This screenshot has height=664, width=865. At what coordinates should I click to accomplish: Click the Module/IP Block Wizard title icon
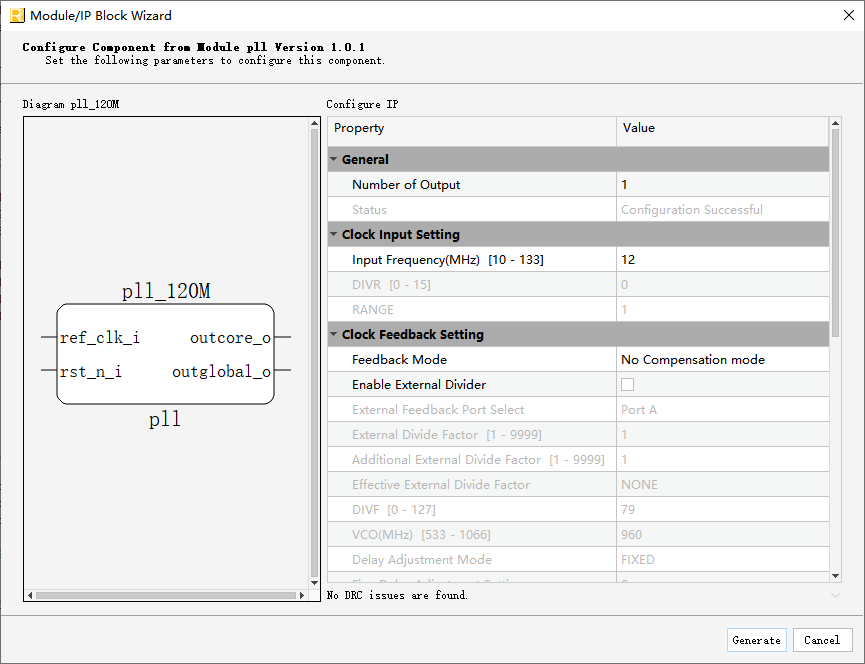(x=17, y=15)
